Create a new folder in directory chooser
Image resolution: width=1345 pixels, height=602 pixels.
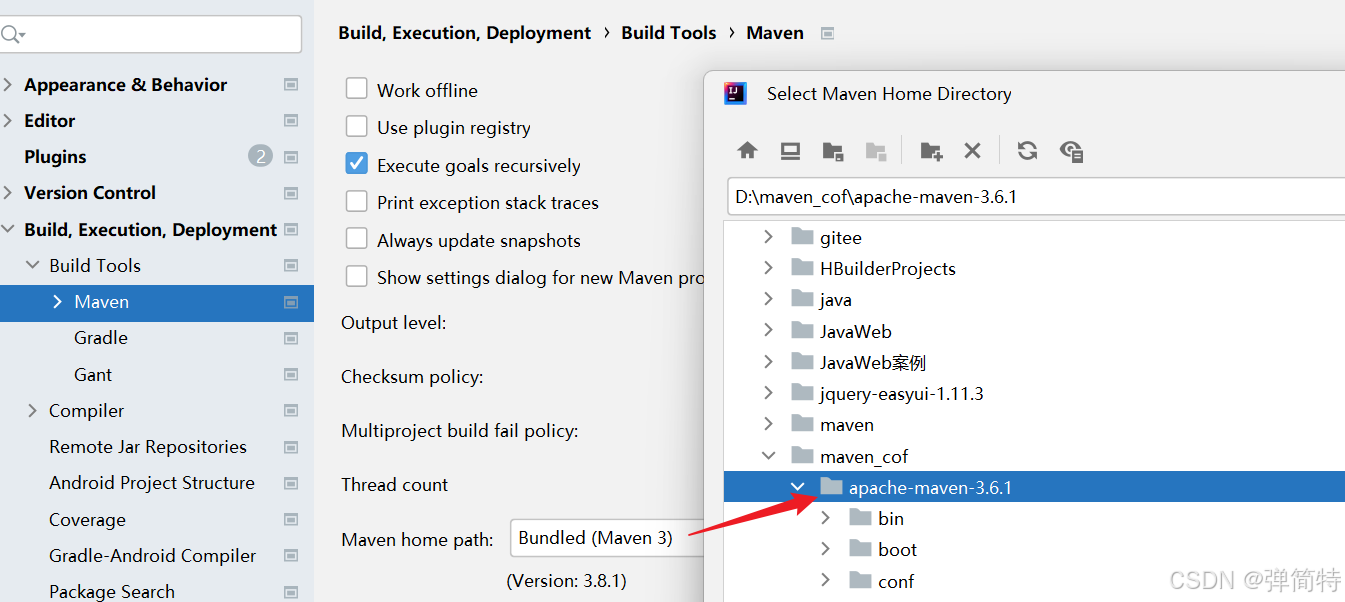click(x=931, y=150)
